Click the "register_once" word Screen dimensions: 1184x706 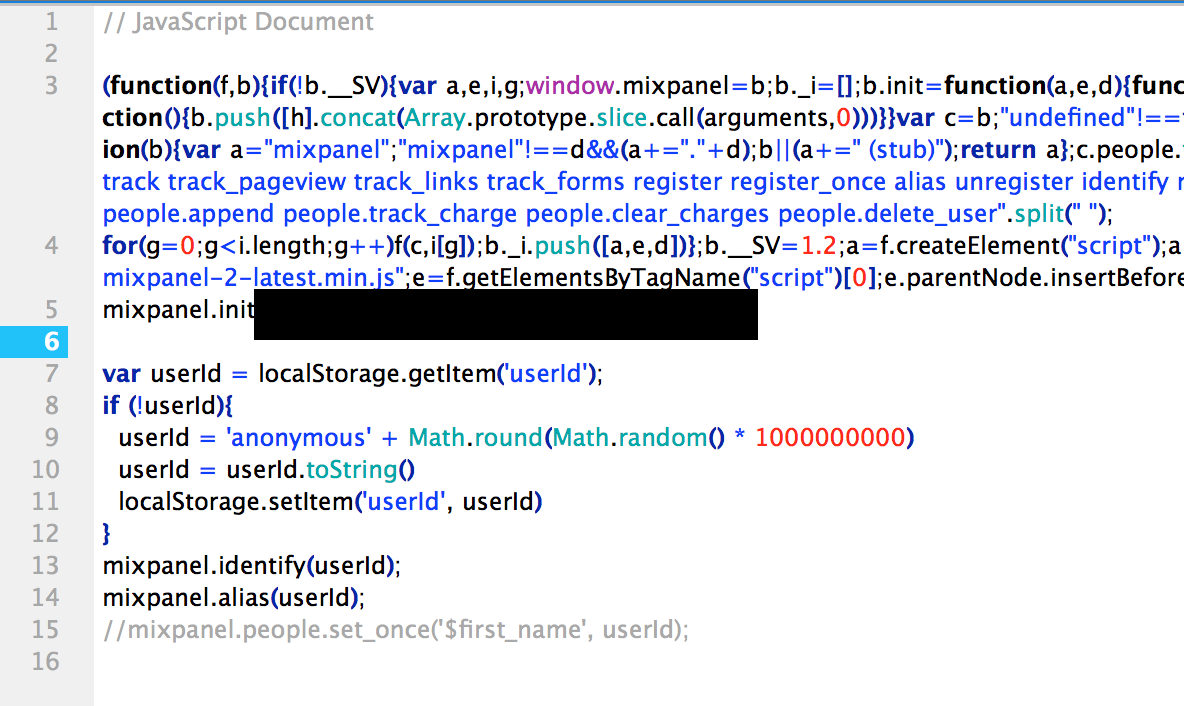(808, 182)
